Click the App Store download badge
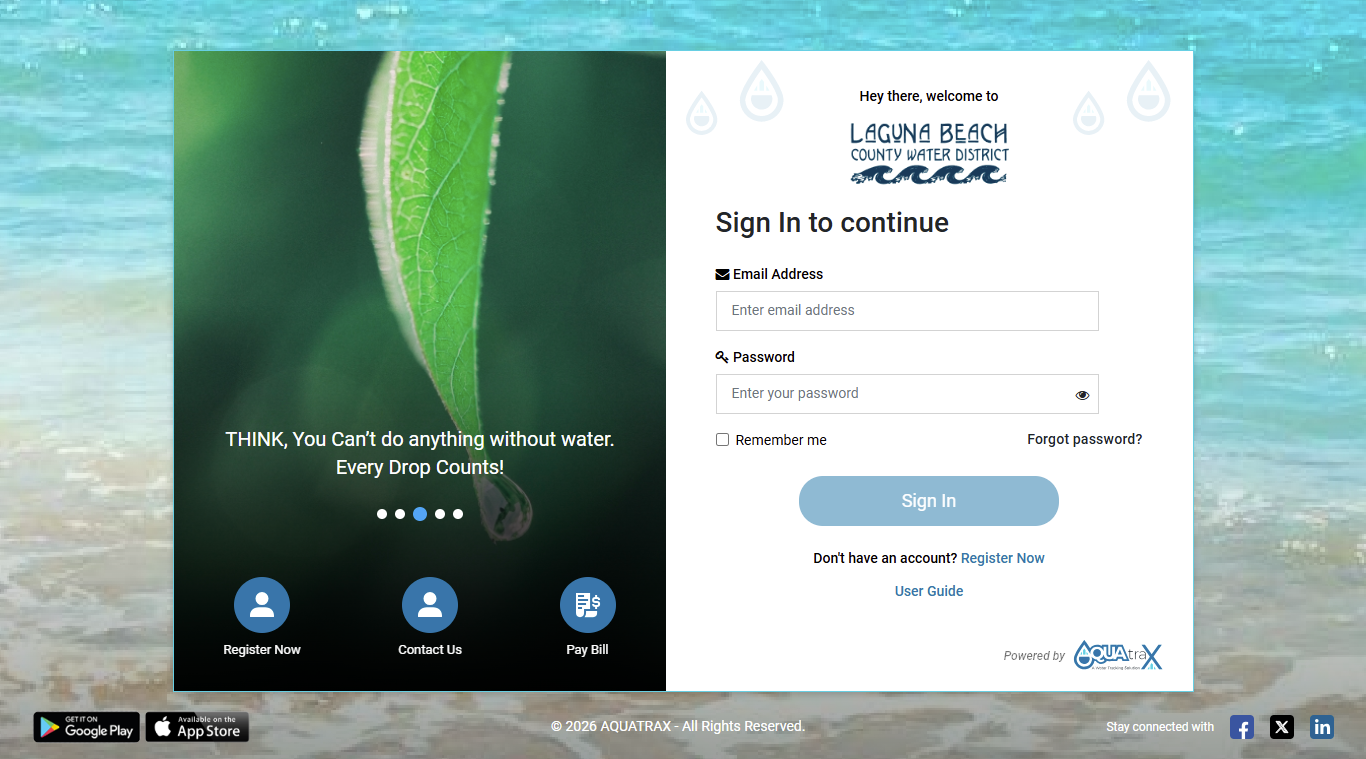The width and height of the screenshot is (1366, 759). [x=197, y=727]
